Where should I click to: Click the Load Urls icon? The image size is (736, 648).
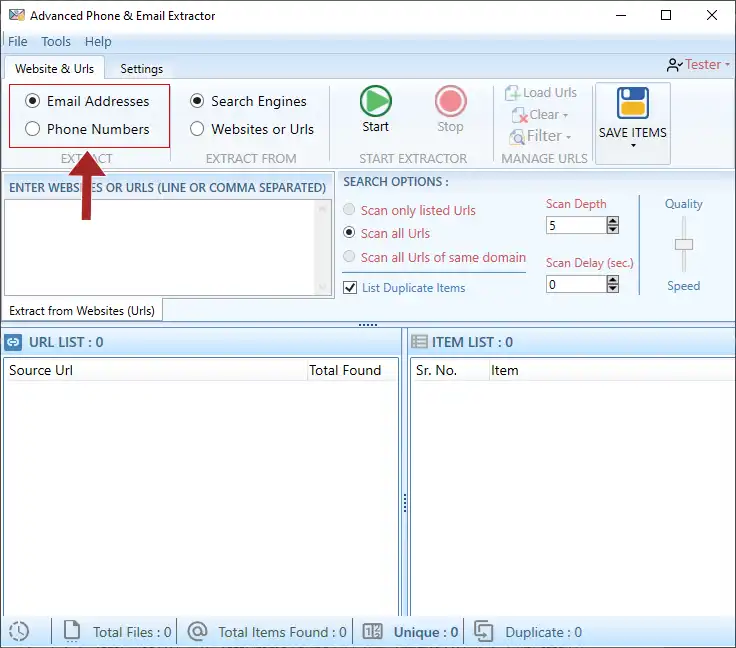click(x=512, y=93)
